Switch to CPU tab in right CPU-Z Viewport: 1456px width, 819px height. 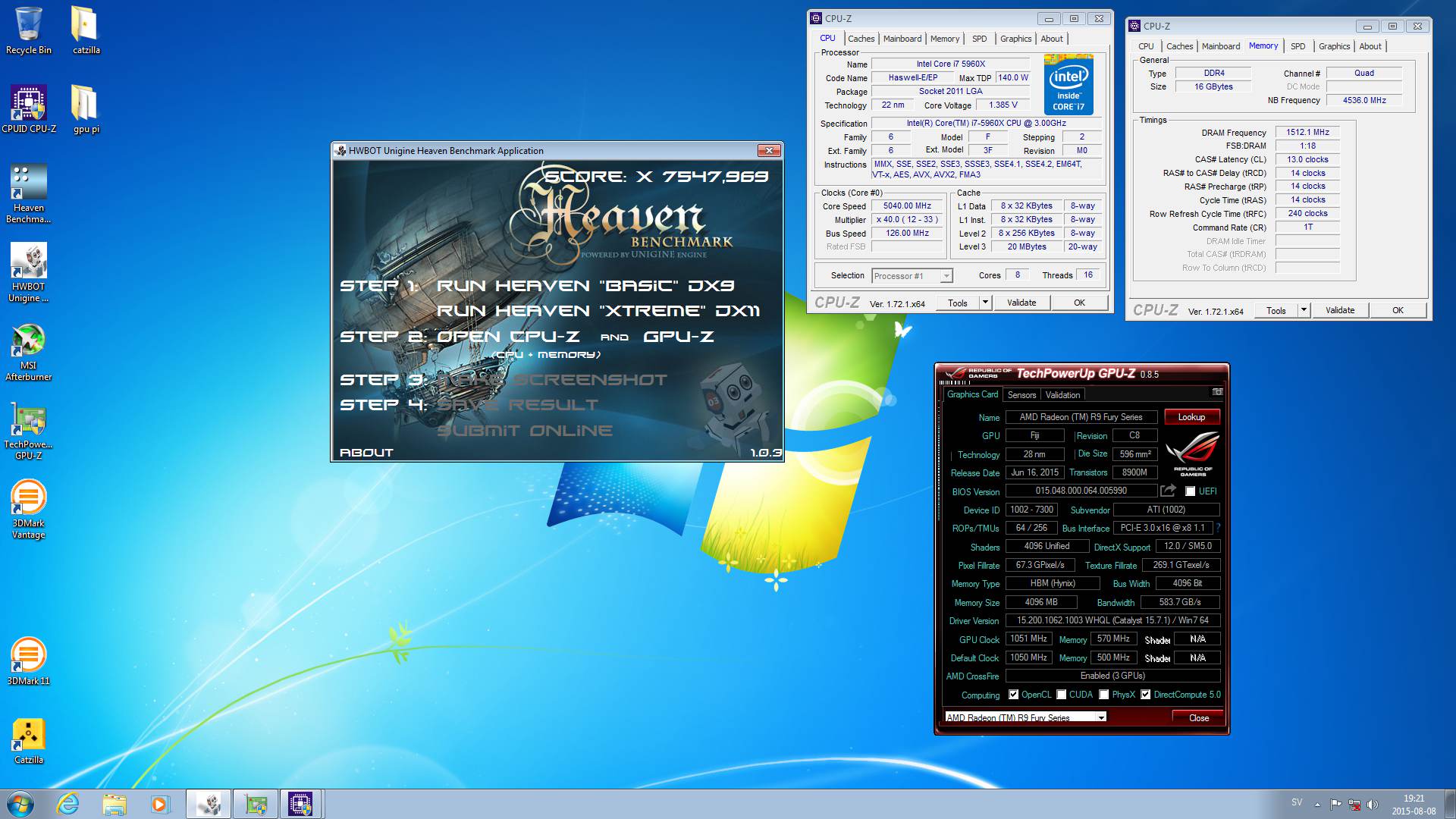[x=1146, y=46]
